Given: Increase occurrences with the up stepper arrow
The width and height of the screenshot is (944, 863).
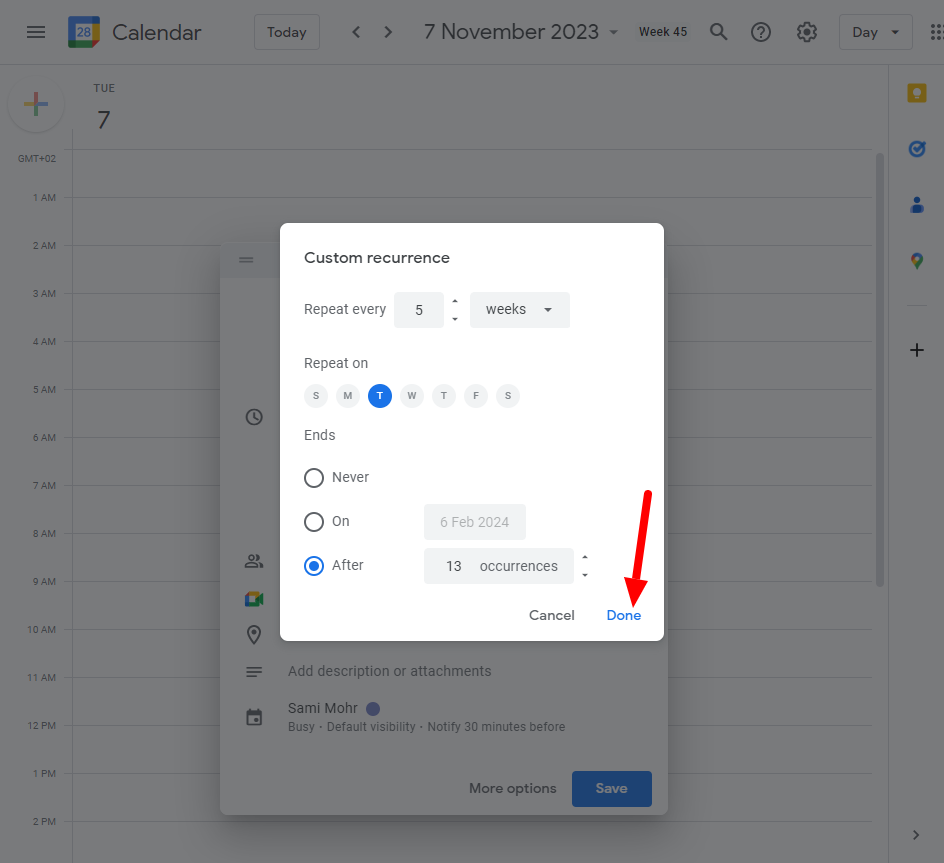Looking at the screenshot, I should tap(584, 558).
